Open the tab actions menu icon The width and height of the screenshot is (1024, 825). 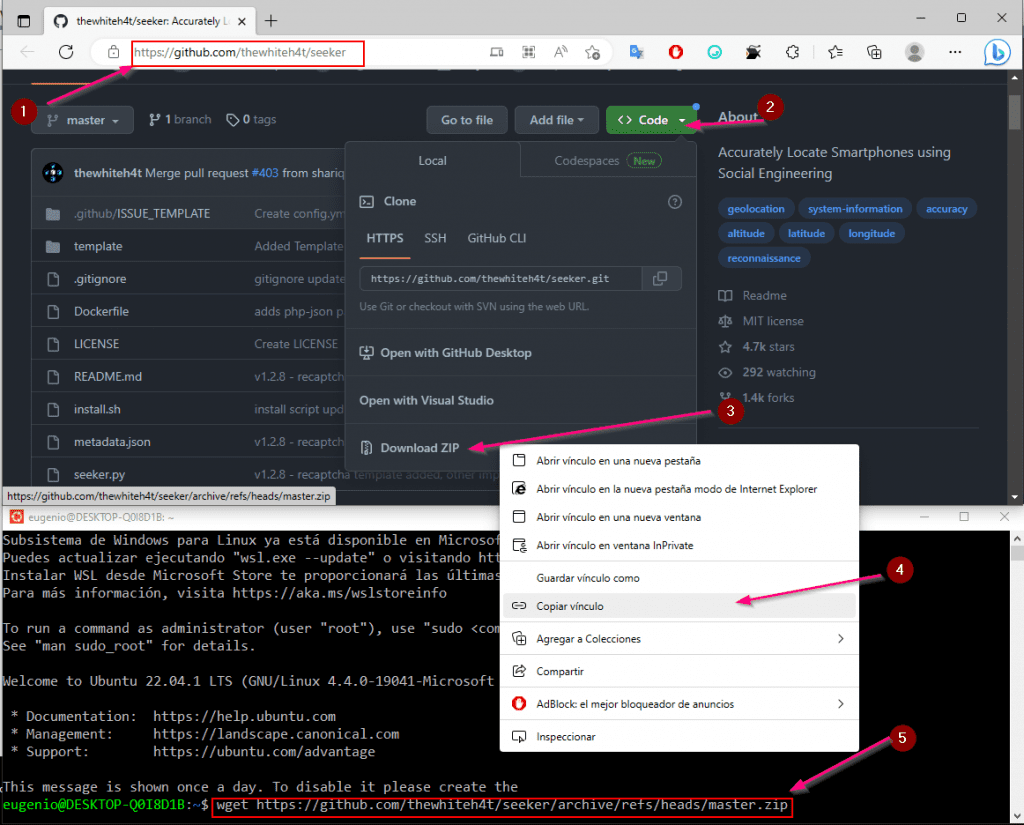click(24, 21)
